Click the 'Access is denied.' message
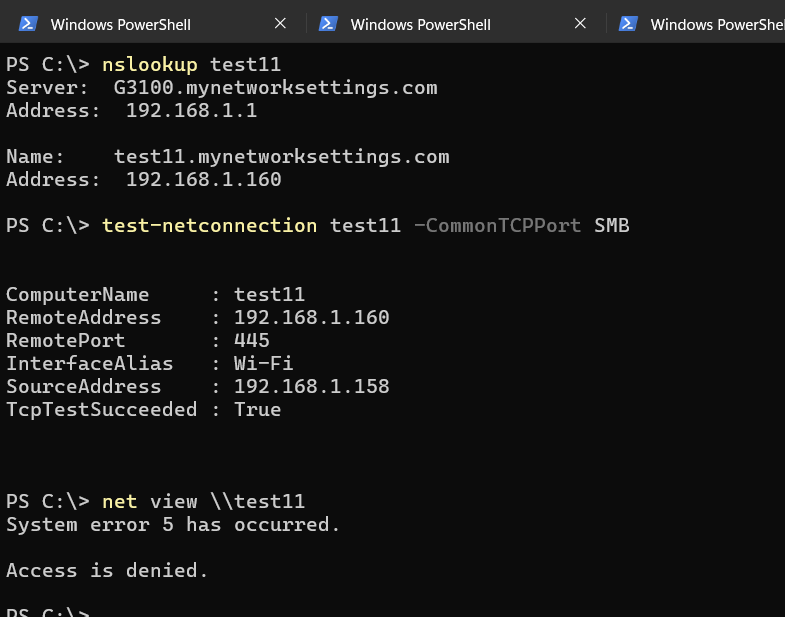 click(107, 570)
